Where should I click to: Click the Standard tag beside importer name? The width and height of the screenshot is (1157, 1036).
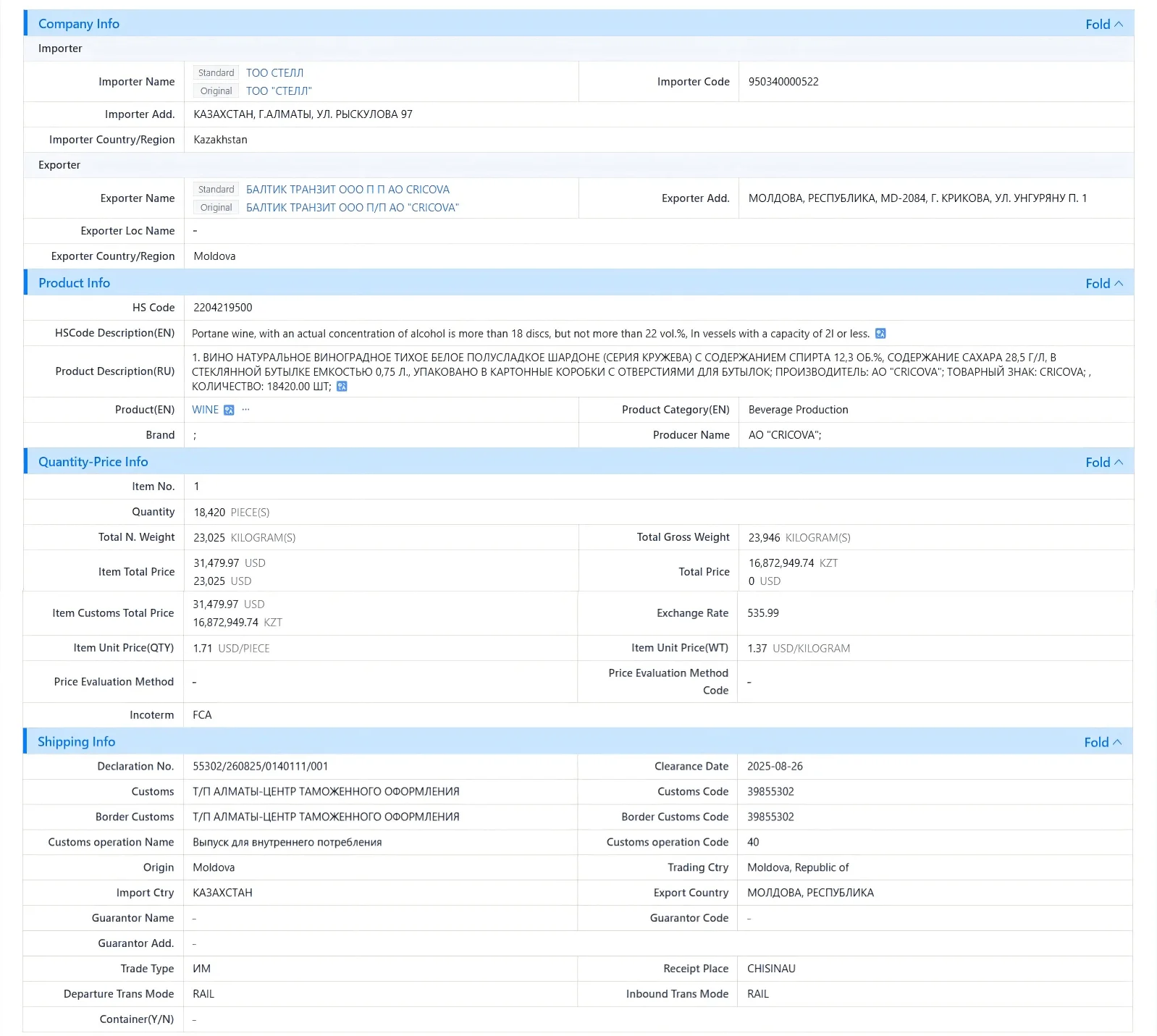tap(216, 73)
